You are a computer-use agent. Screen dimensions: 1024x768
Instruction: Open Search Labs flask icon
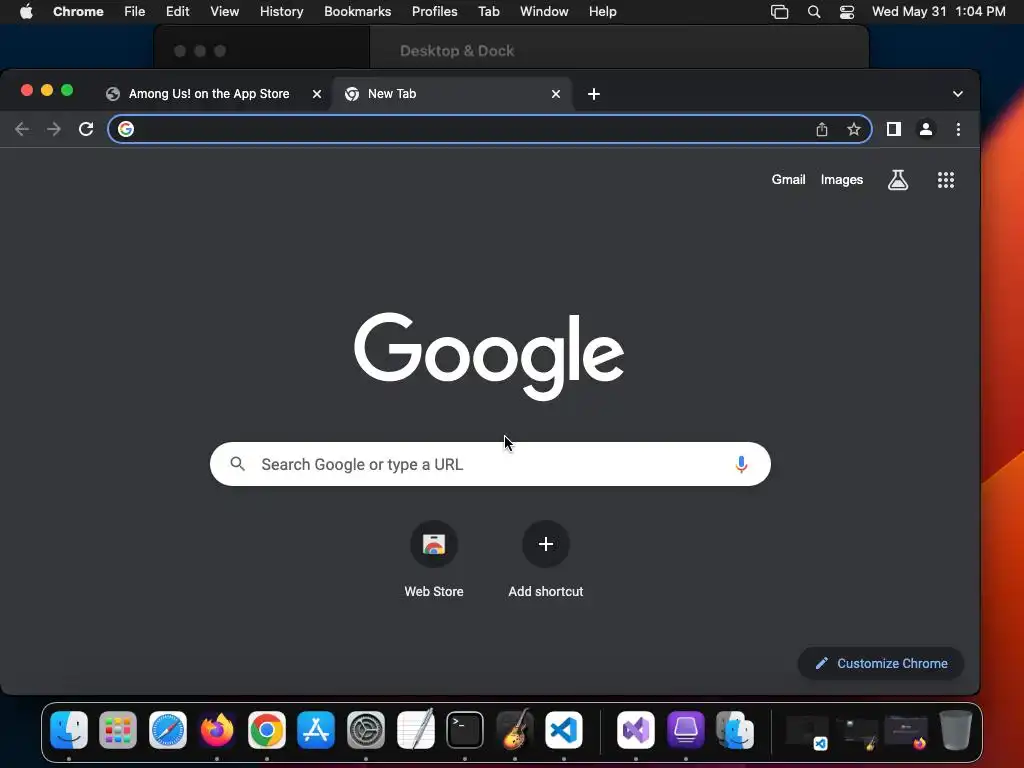point(898,180)
